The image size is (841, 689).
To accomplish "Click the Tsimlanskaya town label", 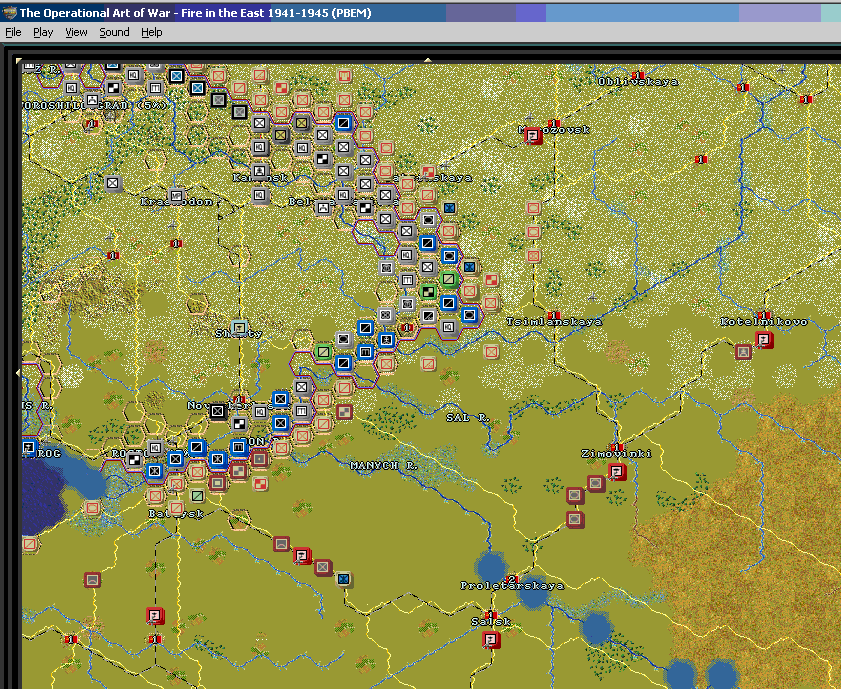I will point(554,322).
